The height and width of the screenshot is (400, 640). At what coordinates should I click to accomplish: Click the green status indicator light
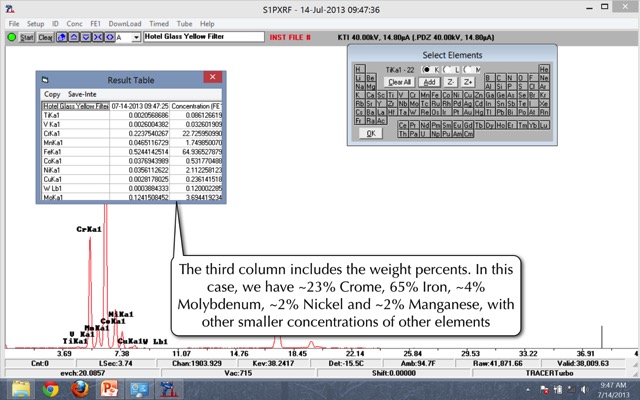coord(11,37)
